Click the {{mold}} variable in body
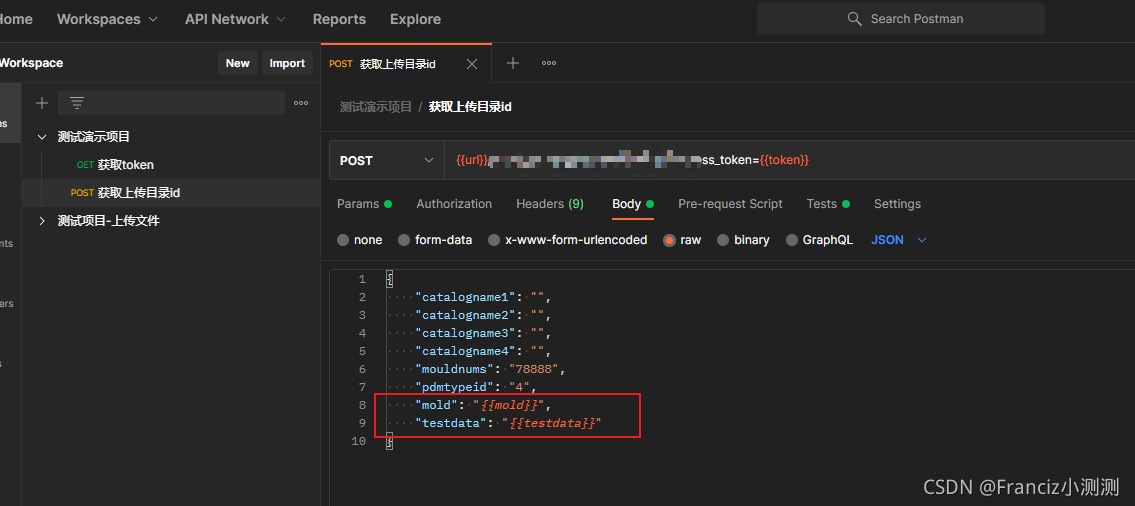Image resolution: width=1135 pixels, height=506 pixels. coord(510,405)
